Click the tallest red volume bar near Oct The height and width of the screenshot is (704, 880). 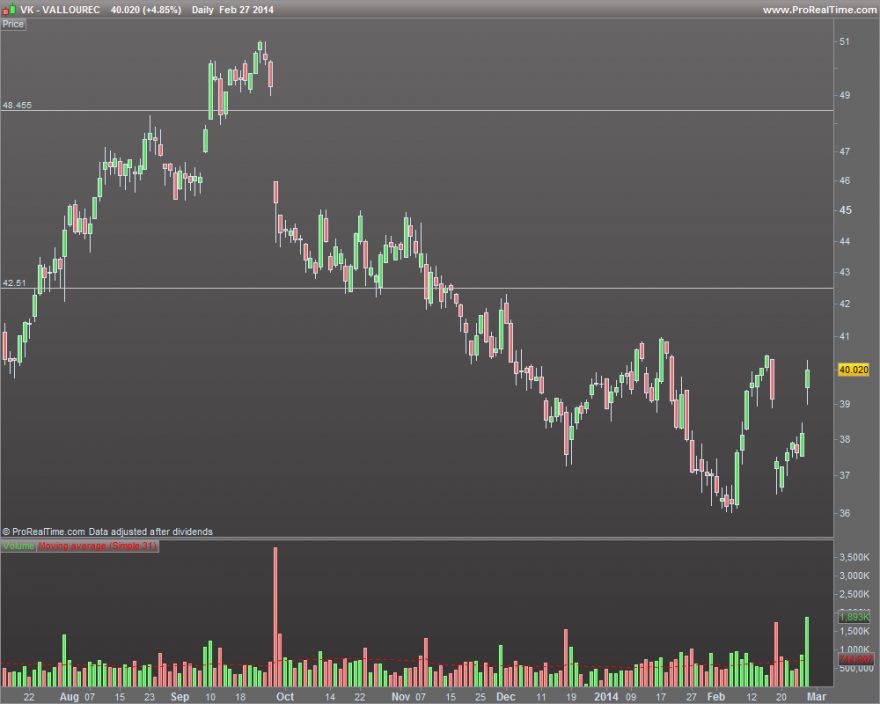tap(275, 616)
